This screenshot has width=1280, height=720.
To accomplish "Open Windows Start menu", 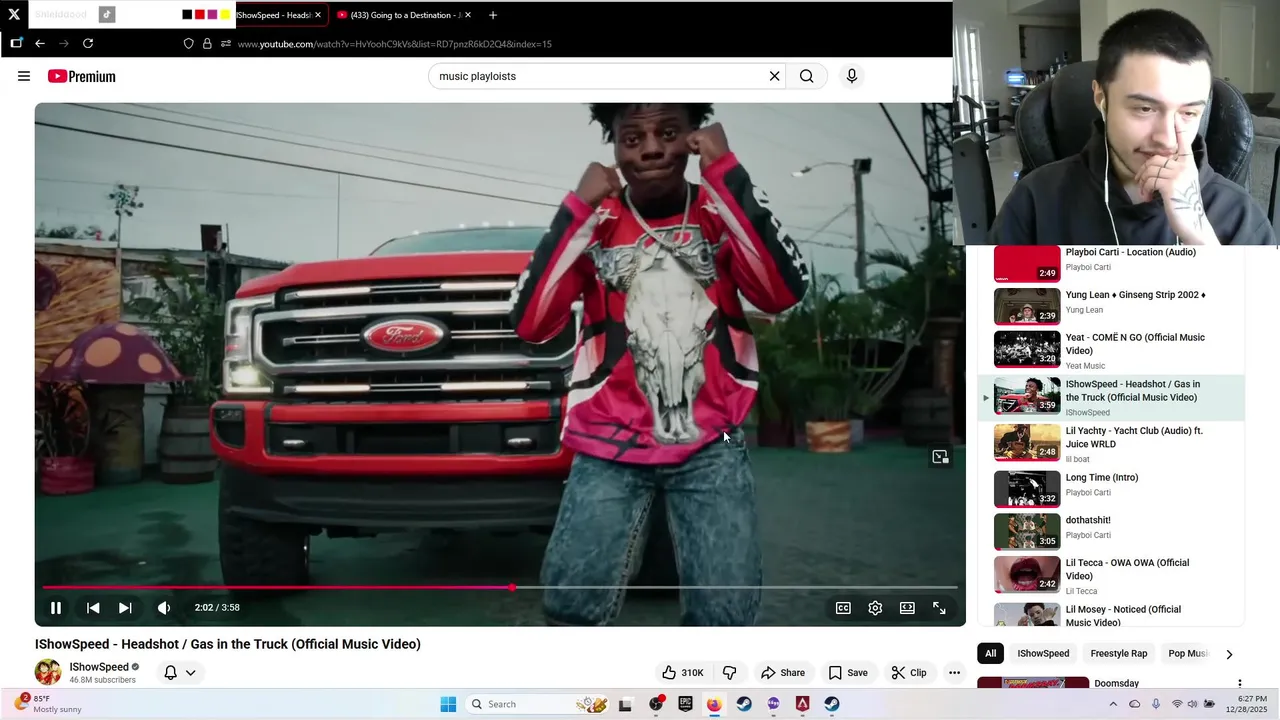I will pyautogui.click(x=448, y=704).
